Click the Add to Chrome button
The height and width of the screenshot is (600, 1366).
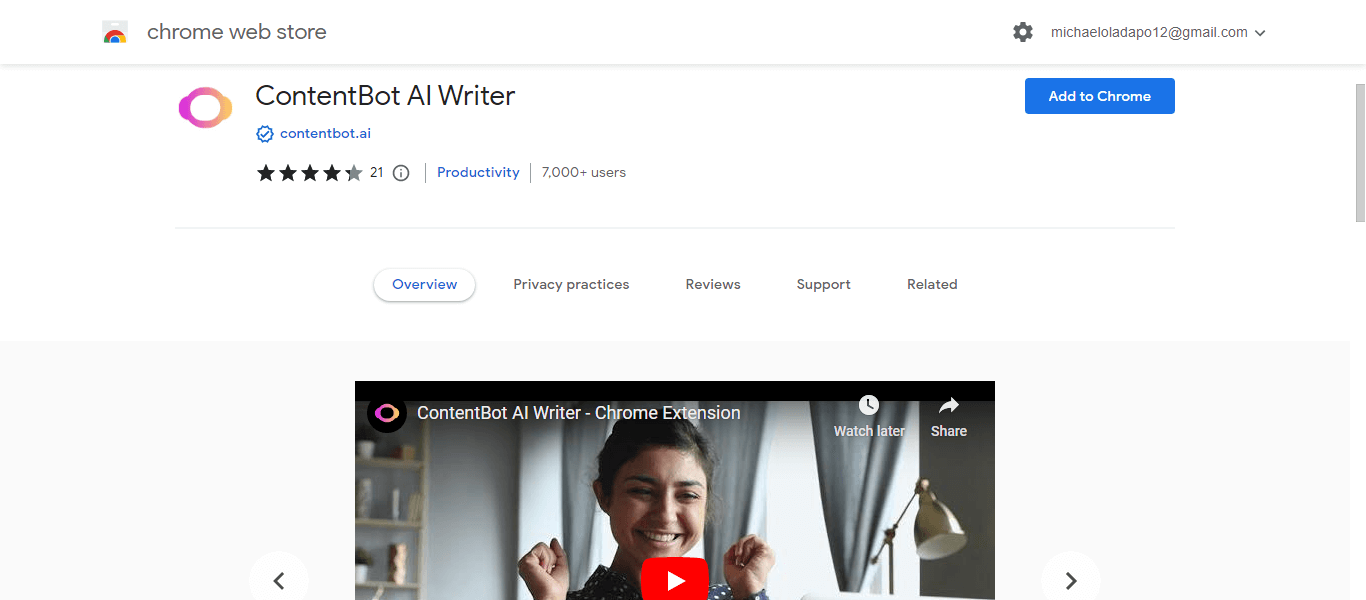pos(1100,96)
